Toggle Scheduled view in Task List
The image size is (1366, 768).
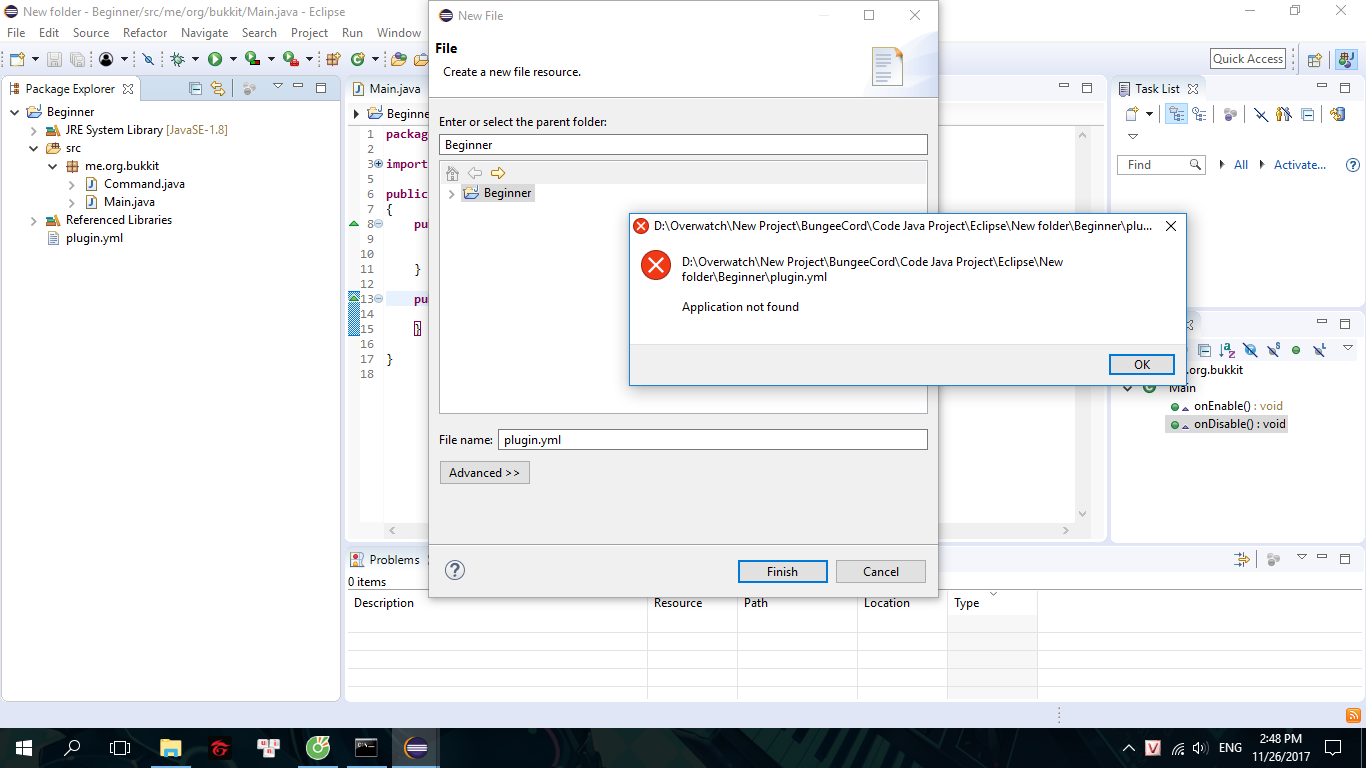(1199, 114)
